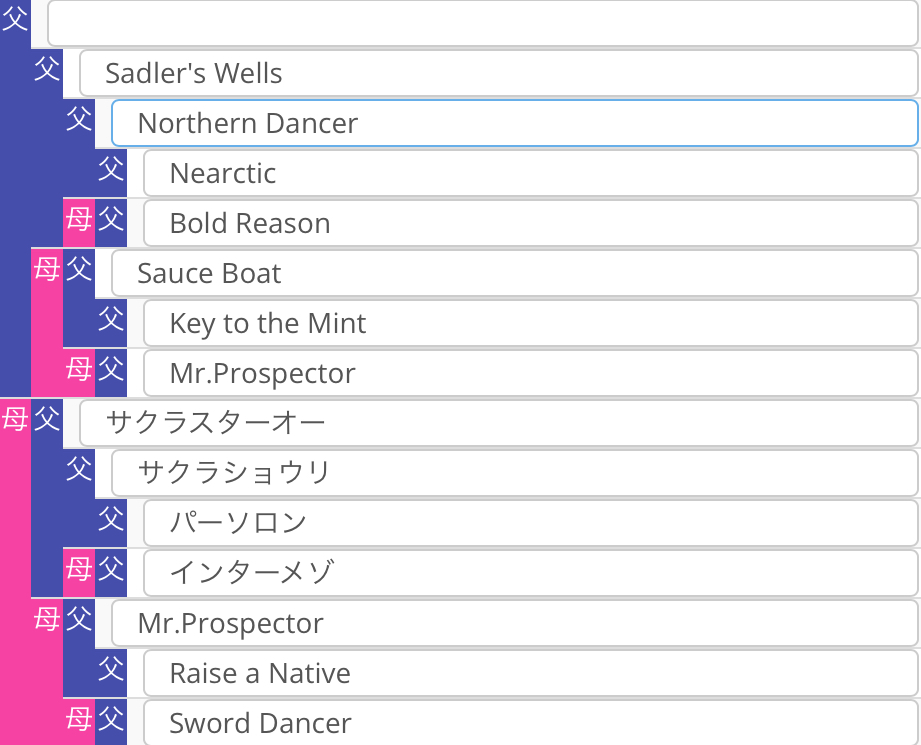The height and width of the screenshot is (745, 921).
Task: Click the Sauce Boat field
Action: pyautogui.click(x=514, y=273)
